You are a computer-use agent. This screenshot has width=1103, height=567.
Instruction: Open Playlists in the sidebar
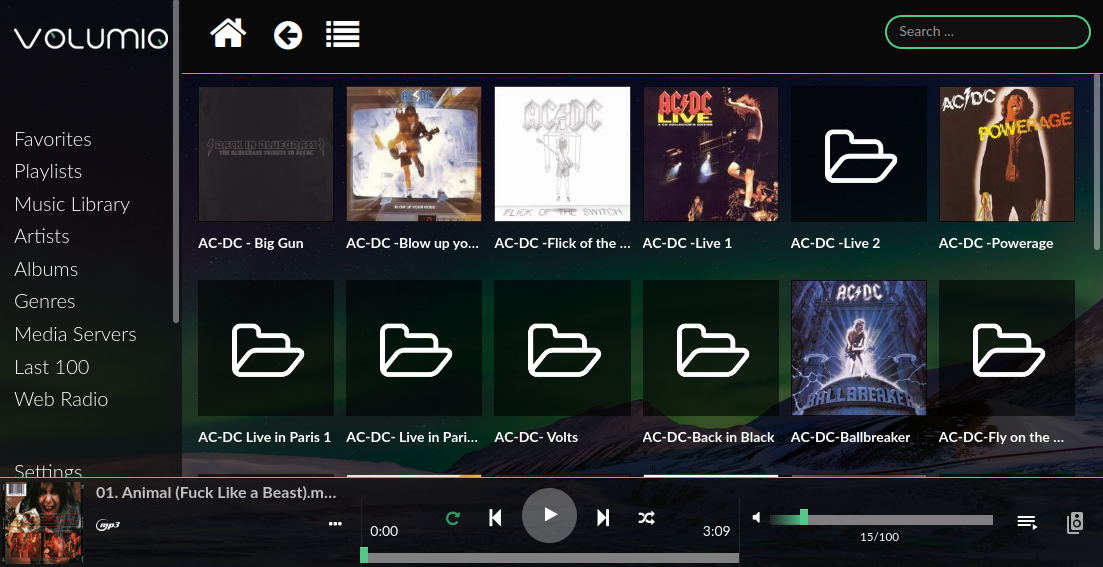48,172
